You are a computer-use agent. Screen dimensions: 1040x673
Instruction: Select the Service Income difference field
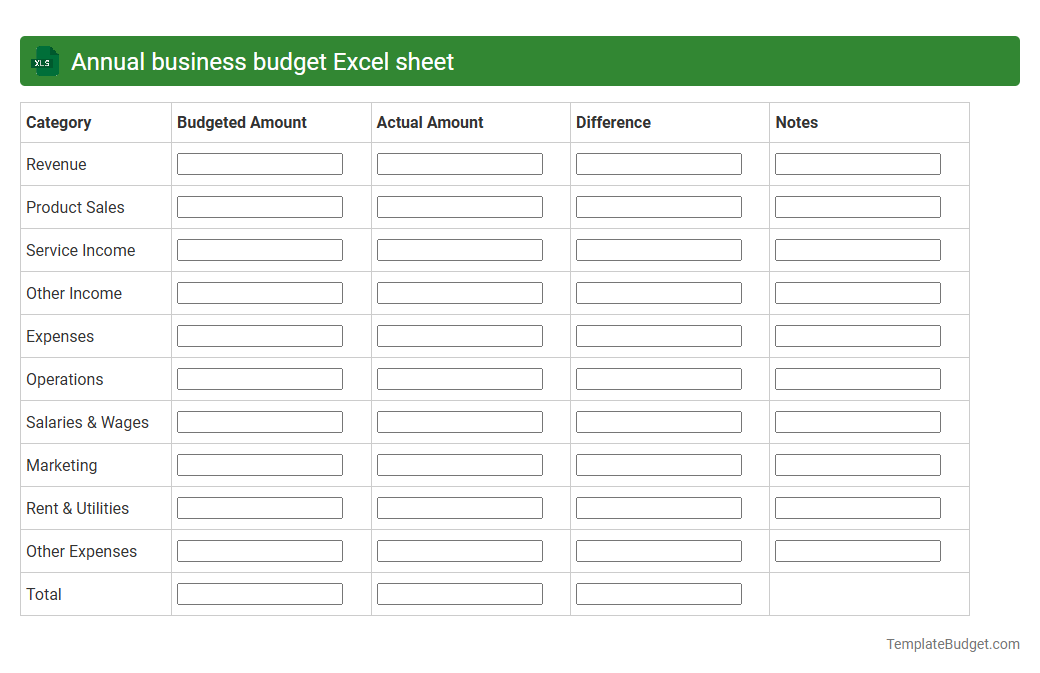(658, 249)
